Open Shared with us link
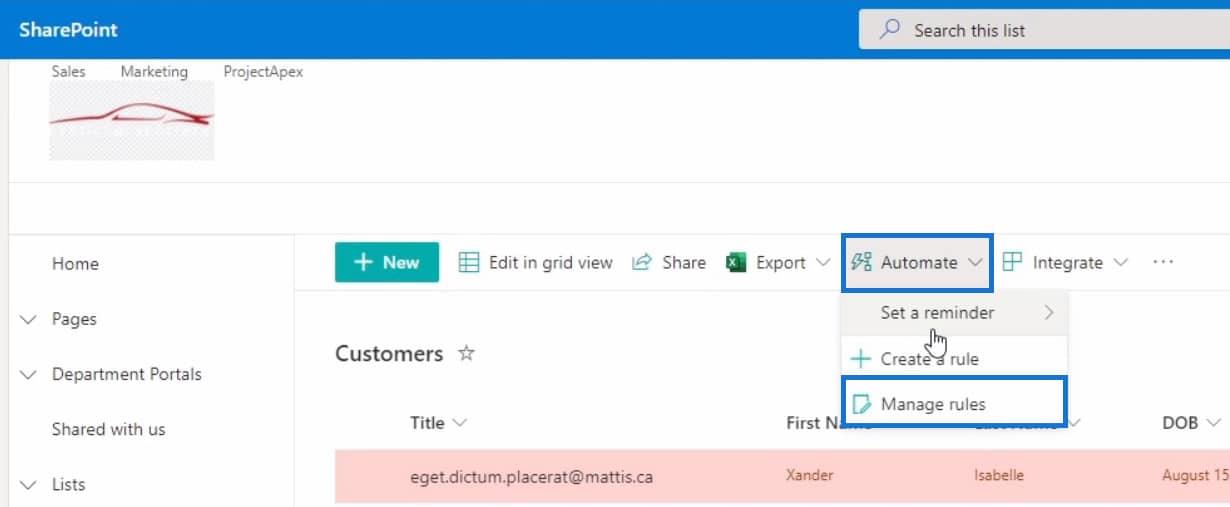The width and height of the screenshot is (1230, 507). point(108,429)
